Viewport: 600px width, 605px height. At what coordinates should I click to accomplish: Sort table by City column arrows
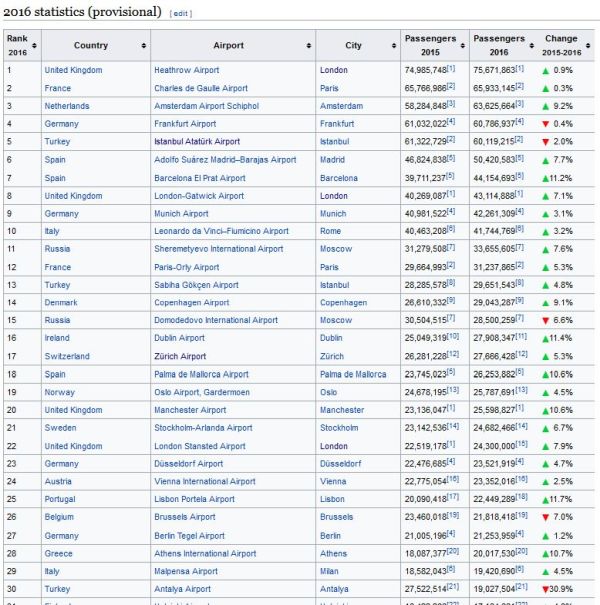click(394, 46)
